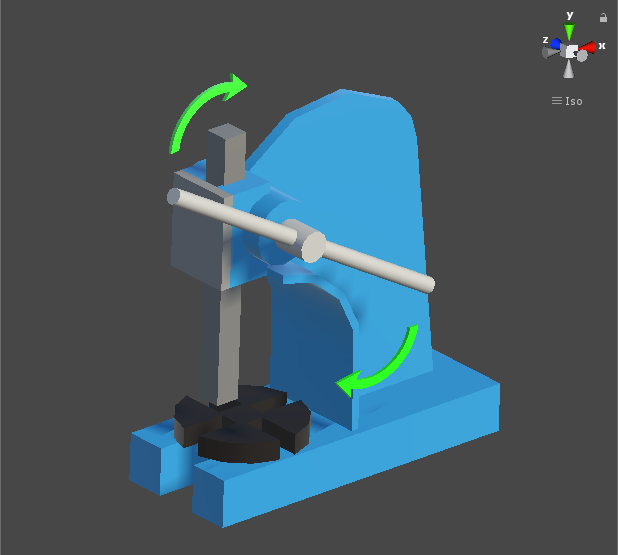Select the black cross-shaped base plate

[242, 424]
